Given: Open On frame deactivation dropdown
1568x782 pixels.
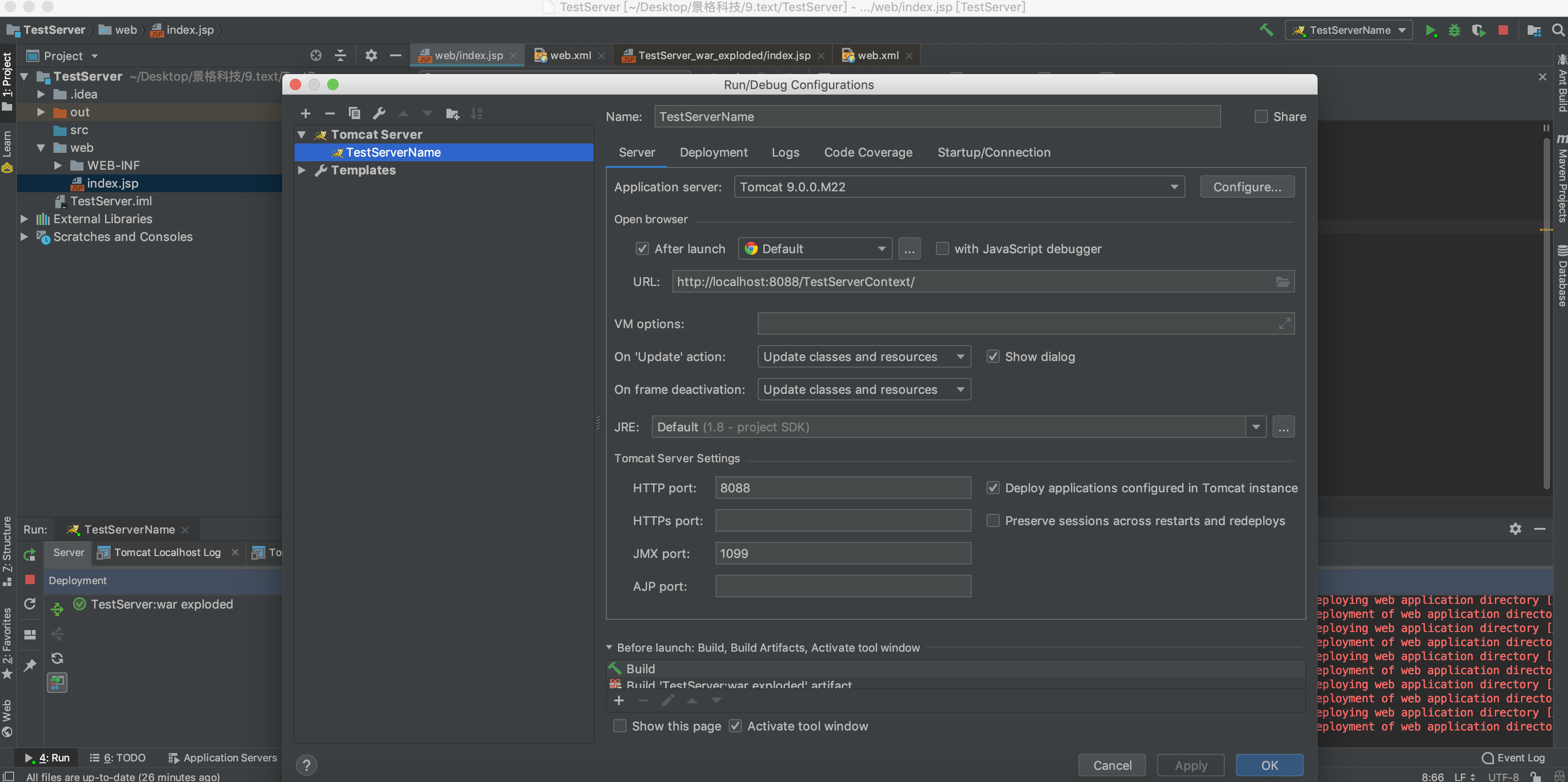Looking at the screenshot, I should tap(864, 390).
